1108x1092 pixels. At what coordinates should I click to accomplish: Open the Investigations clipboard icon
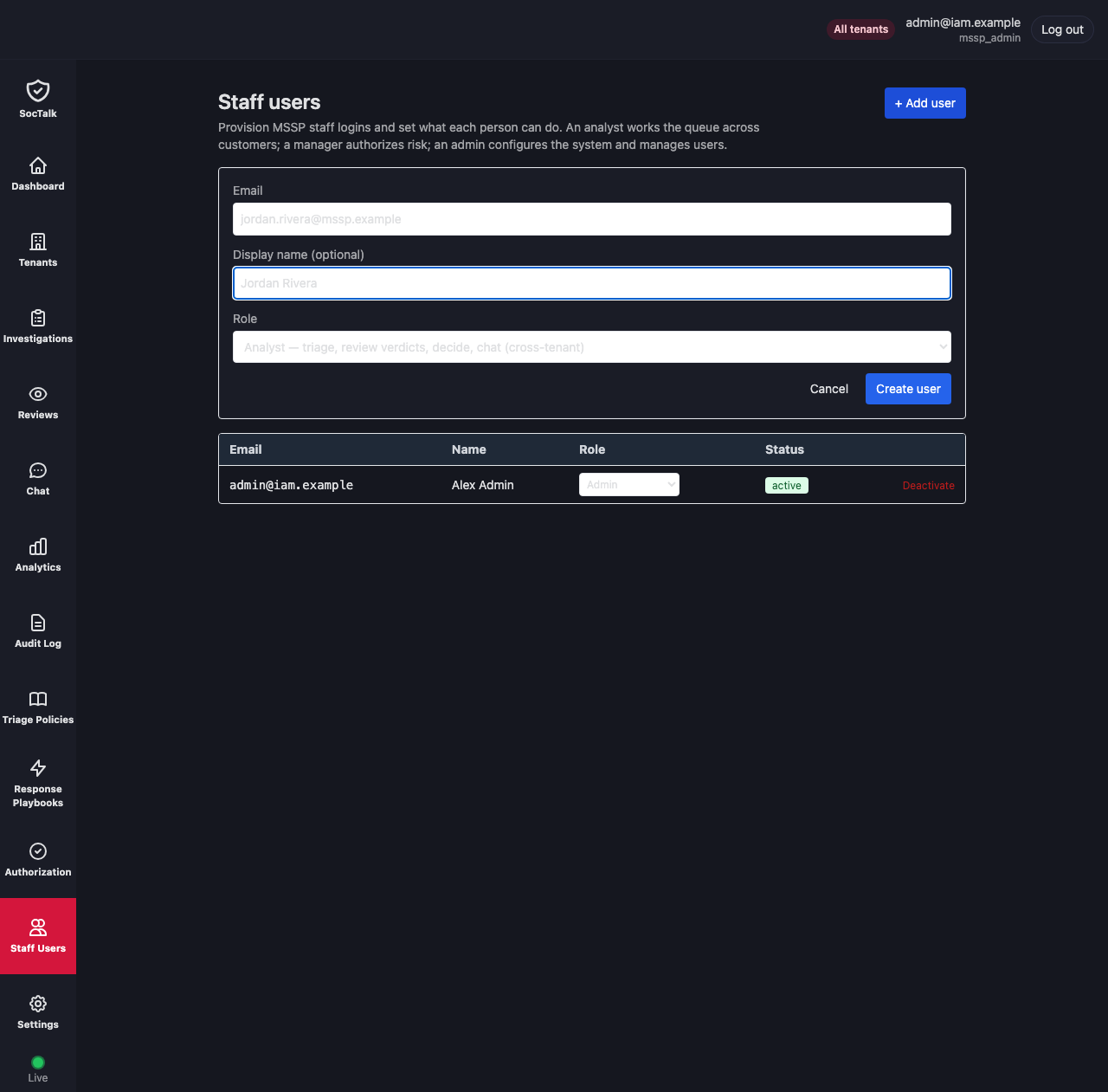[38, 318]
